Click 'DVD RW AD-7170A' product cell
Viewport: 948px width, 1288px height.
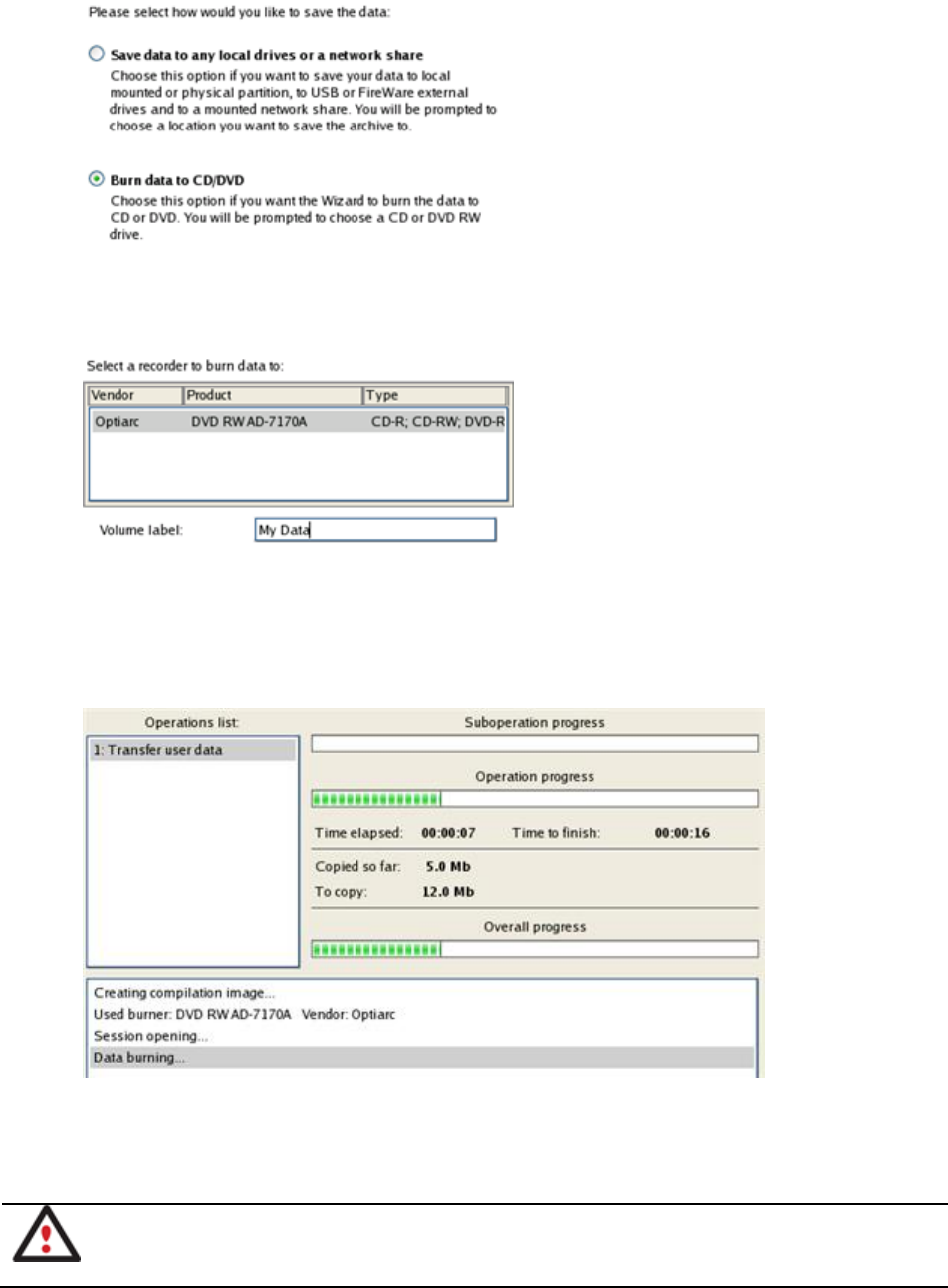249,422
